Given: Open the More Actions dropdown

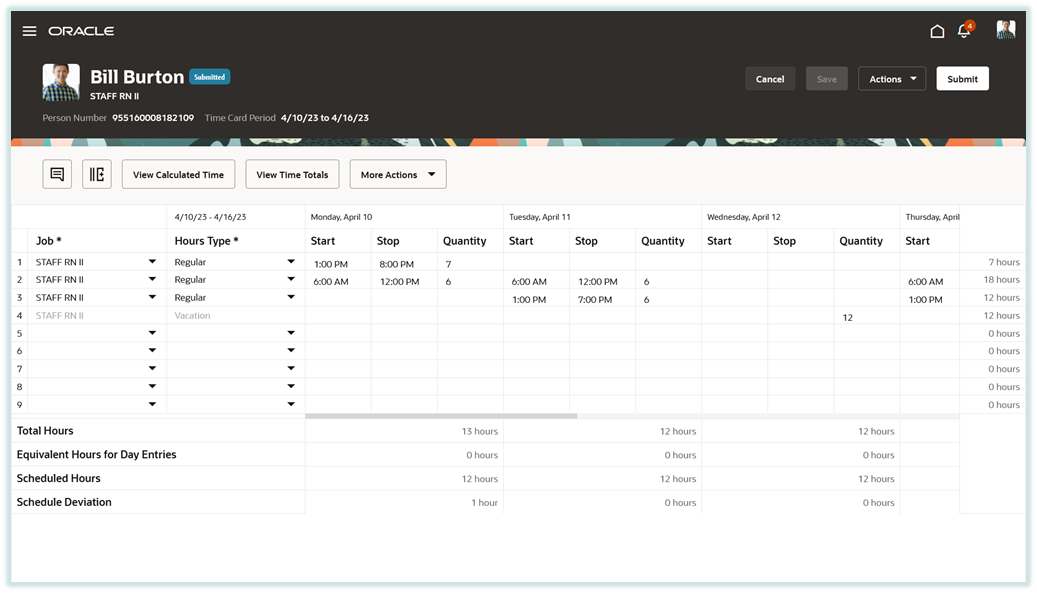Looking at the screenshot, I should 397,174.
